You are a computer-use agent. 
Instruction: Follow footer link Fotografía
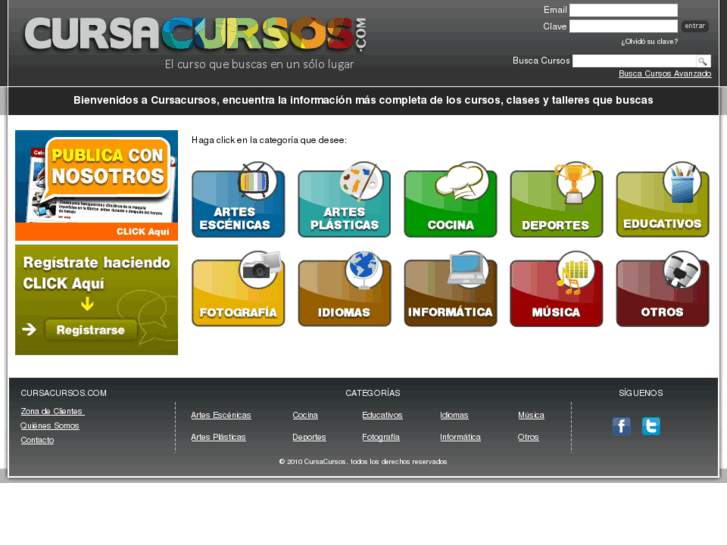point(381,437)
